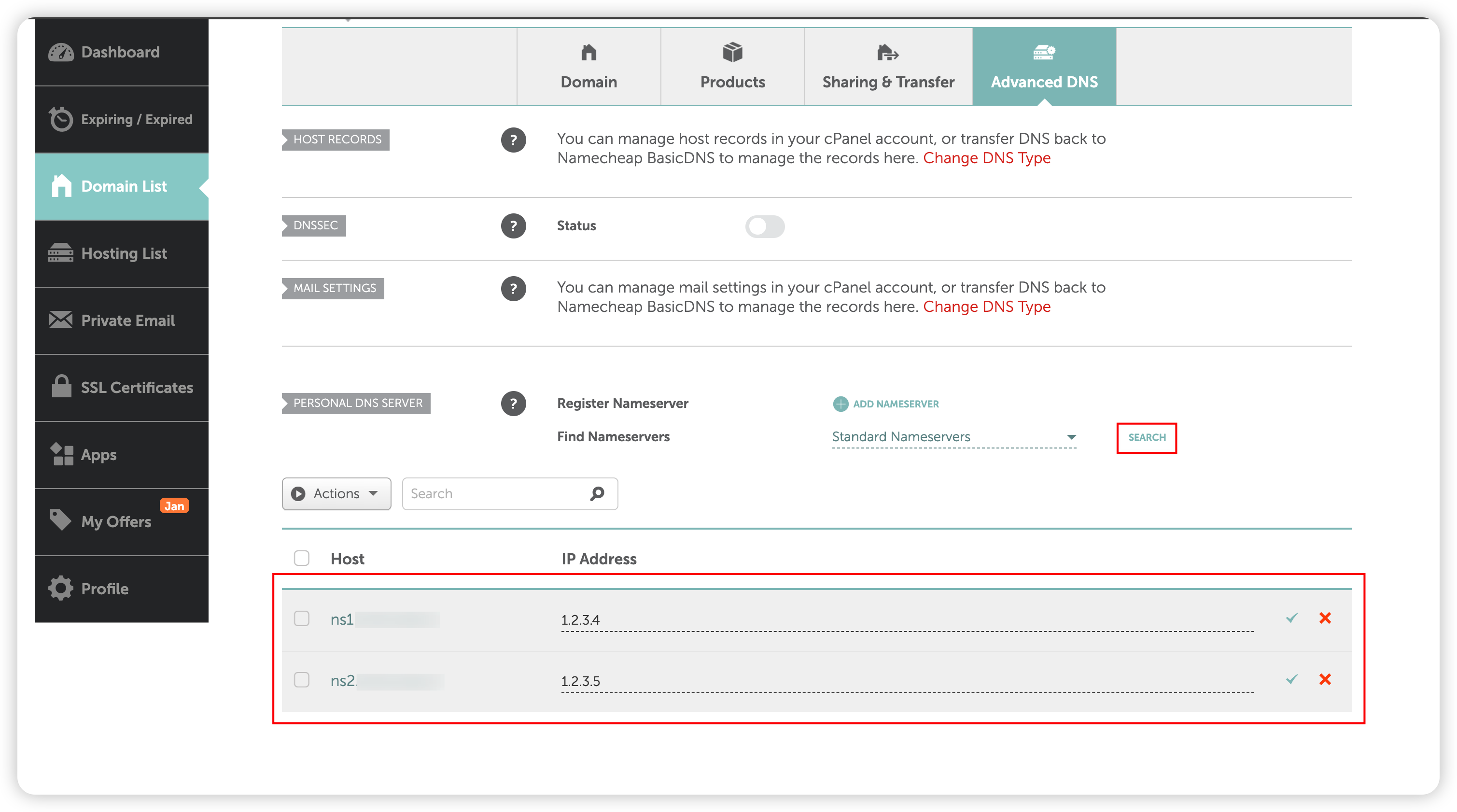Click the magnifier icon in Search box
The height and width of the screenshot is (812, 1457).
[x=597, y=494]
